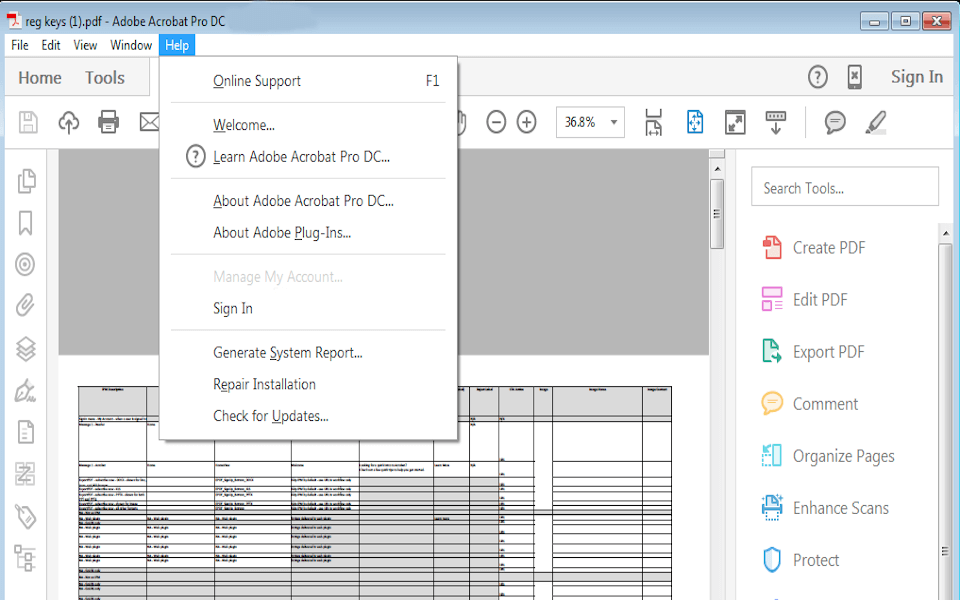Select Learn Adobe Acrobat Pro DC...
Image resolution: width=960 pixels, height=600 pixels.
(308, 157)
